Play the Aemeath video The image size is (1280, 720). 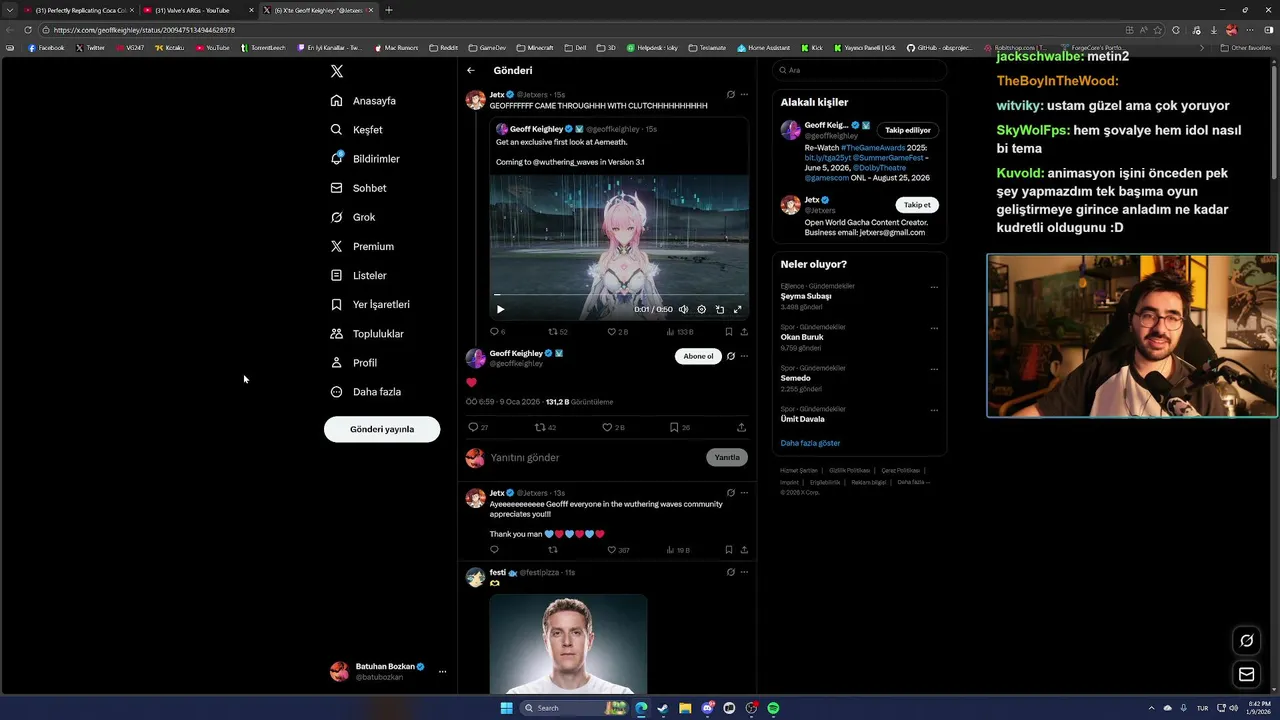click(501, 309)
